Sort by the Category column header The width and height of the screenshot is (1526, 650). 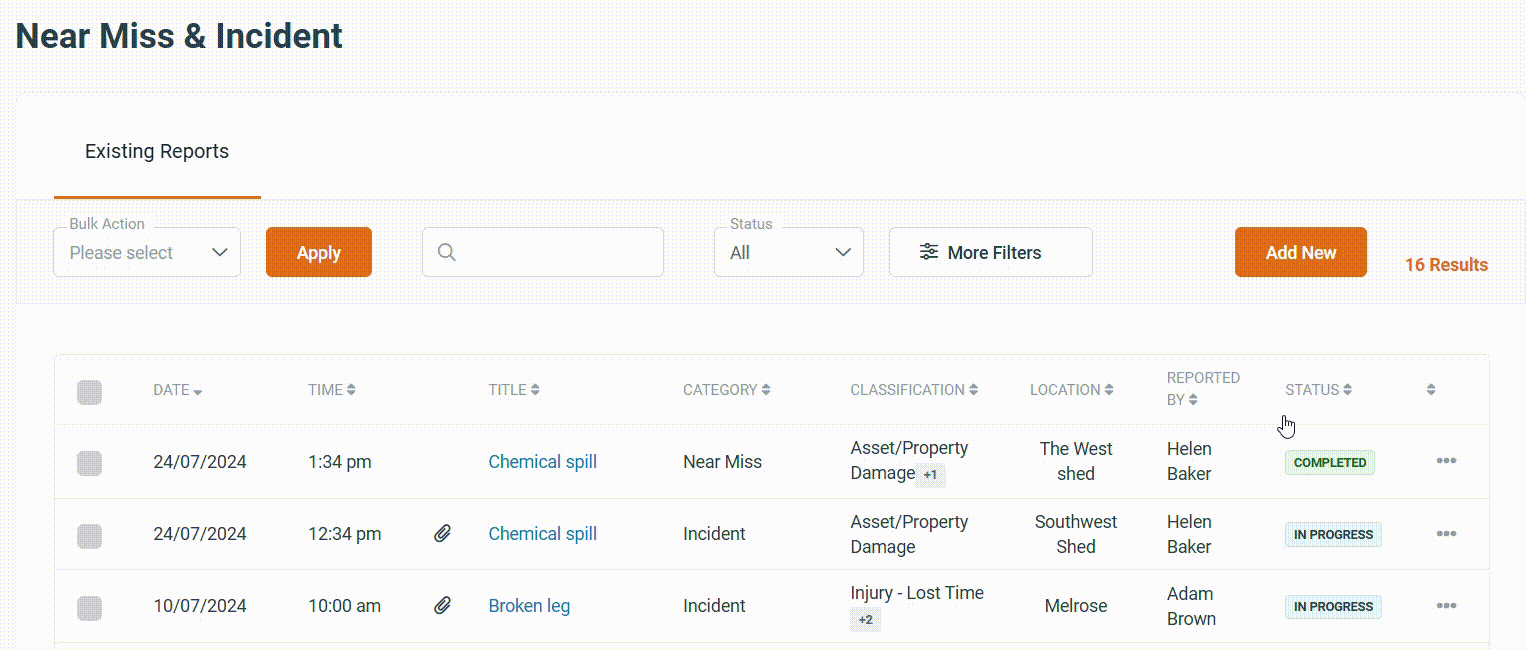[726, 390]
